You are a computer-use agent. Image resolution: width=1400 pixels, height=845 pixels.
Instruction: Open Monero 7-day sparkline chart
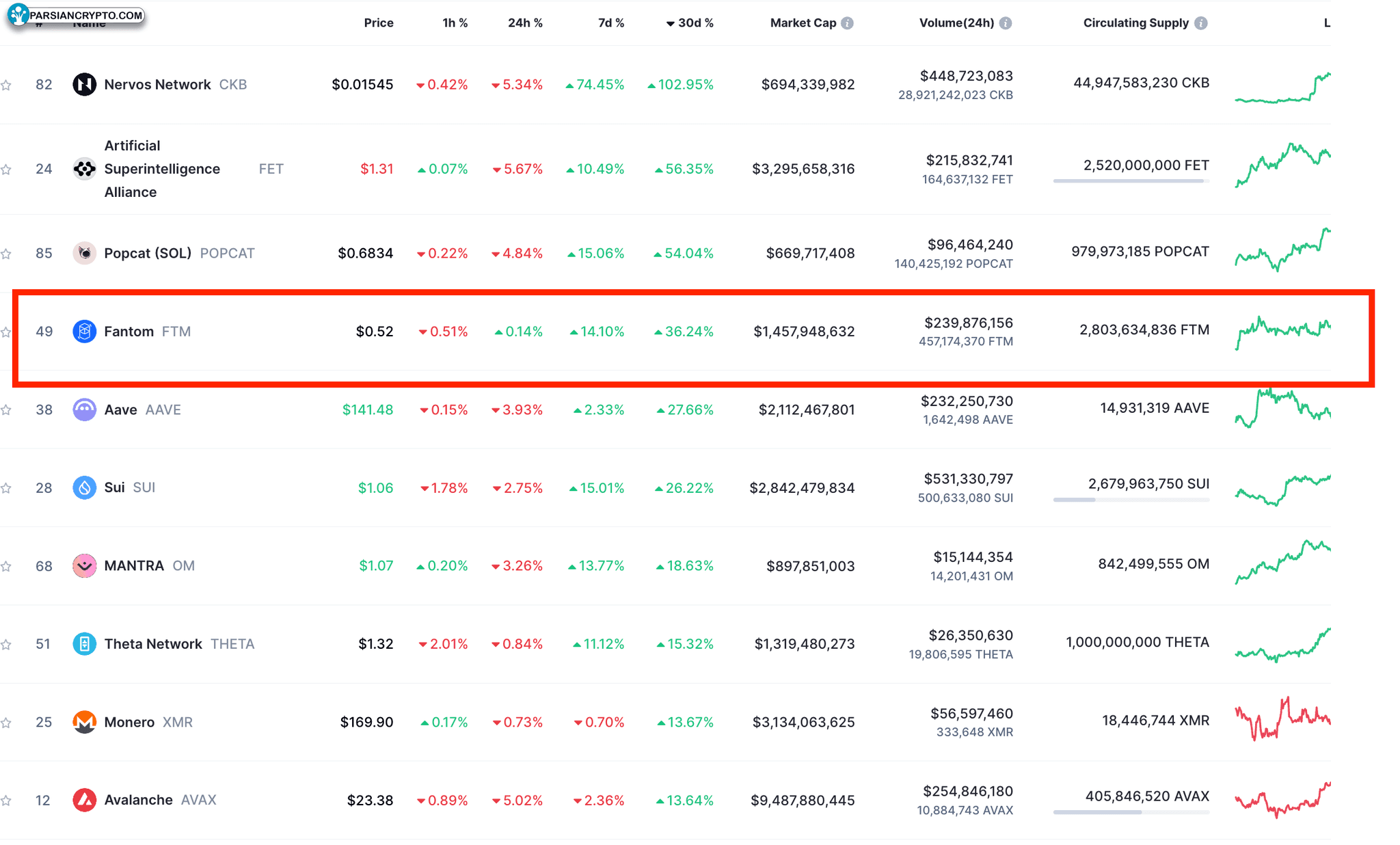click(1282, 719)
